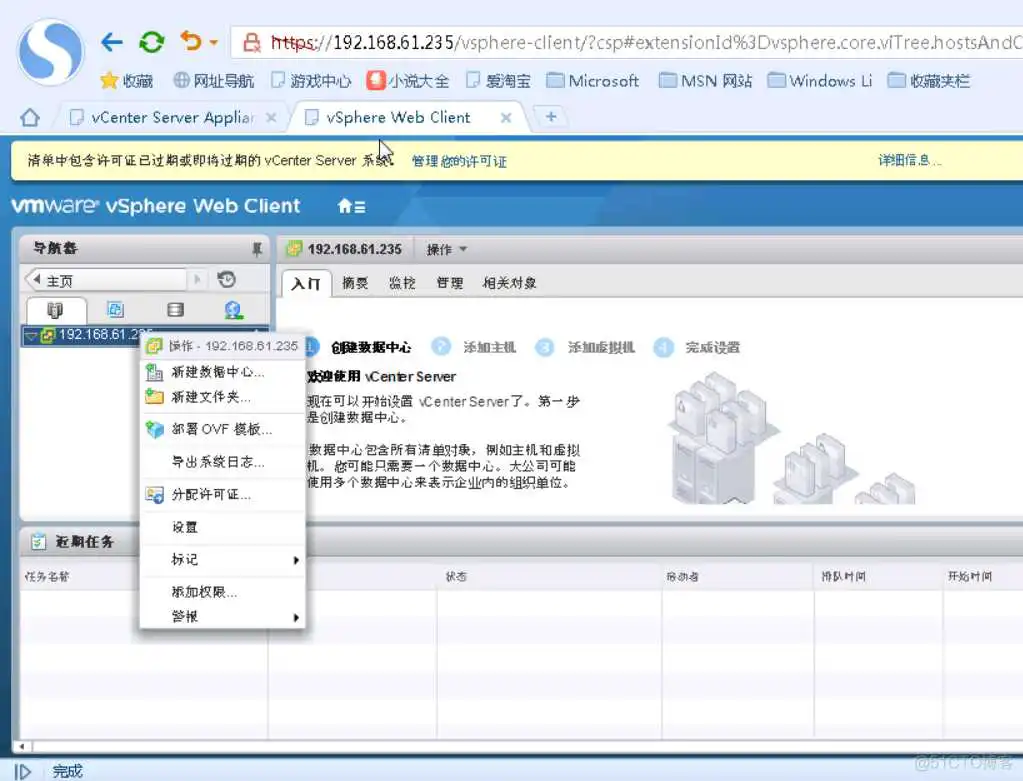Viewport: 1023px width, 781px height.
Task: Sort tasks by 排队时间 column
Action: [844, 577]
